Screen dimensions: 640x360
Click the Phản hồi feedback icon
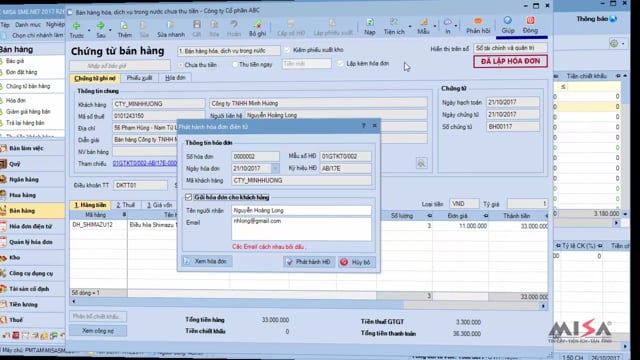pyautogui.click(x=478, y=21)
